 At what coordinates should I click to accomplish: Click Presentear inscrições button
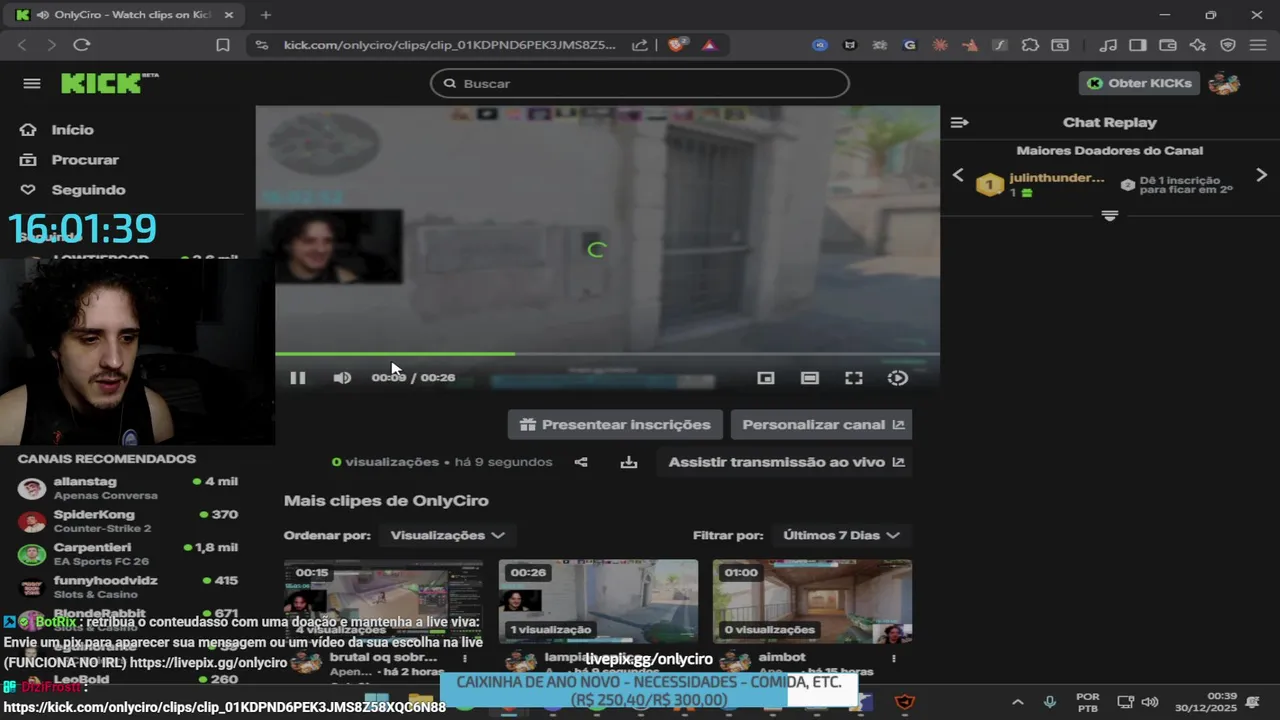click(615, 425)
